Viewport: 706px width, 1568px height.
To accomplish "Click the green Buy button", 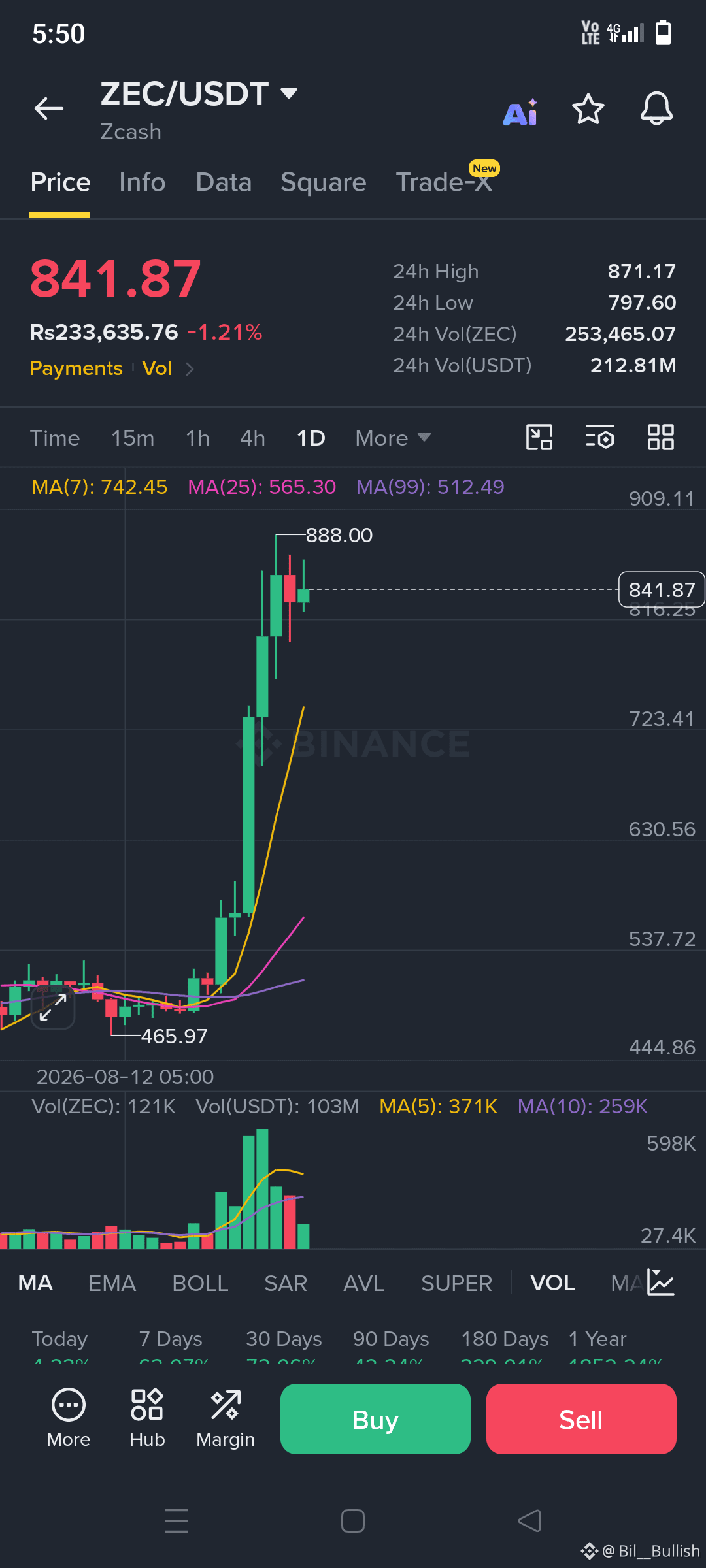I will click(375, 1419).
